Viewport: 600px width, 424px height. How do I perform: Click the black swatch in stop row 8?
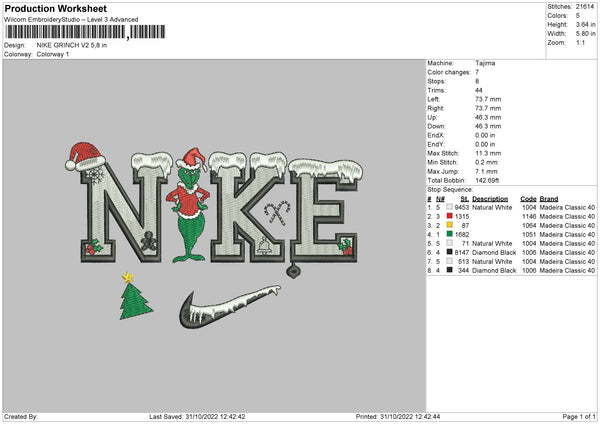(449, 270)
